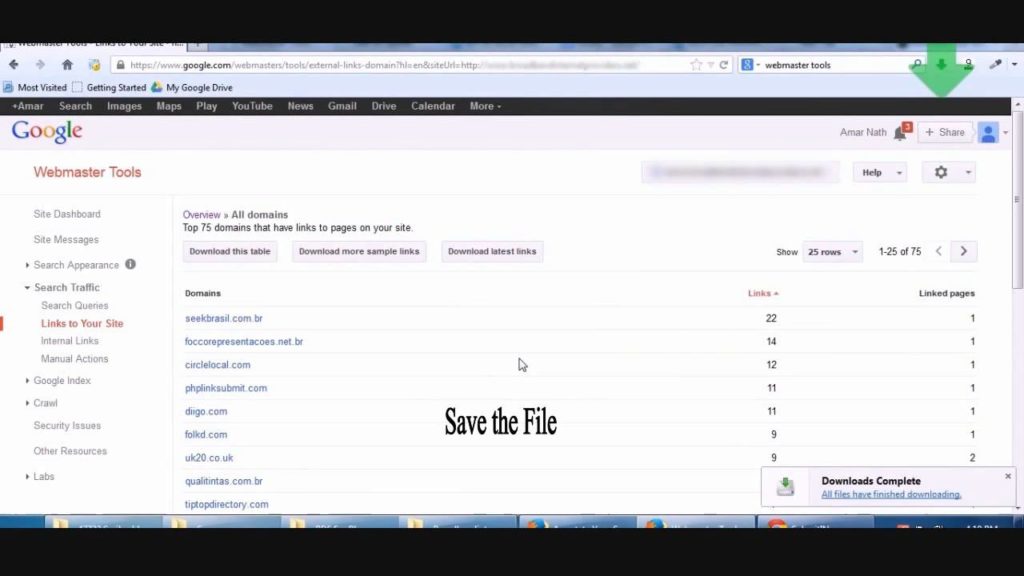Open the settings gear in Webmaster Tools

pos(940,172)
